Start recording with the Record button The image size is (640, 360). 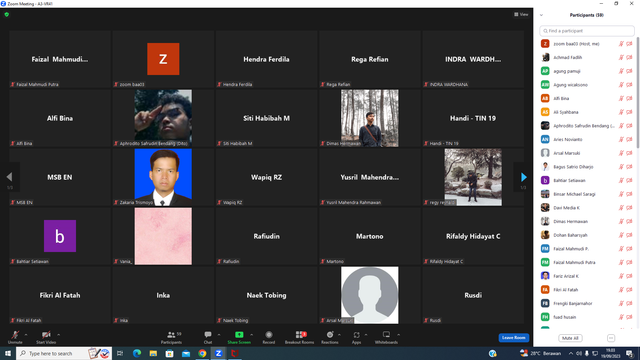(x=269, y=337)
